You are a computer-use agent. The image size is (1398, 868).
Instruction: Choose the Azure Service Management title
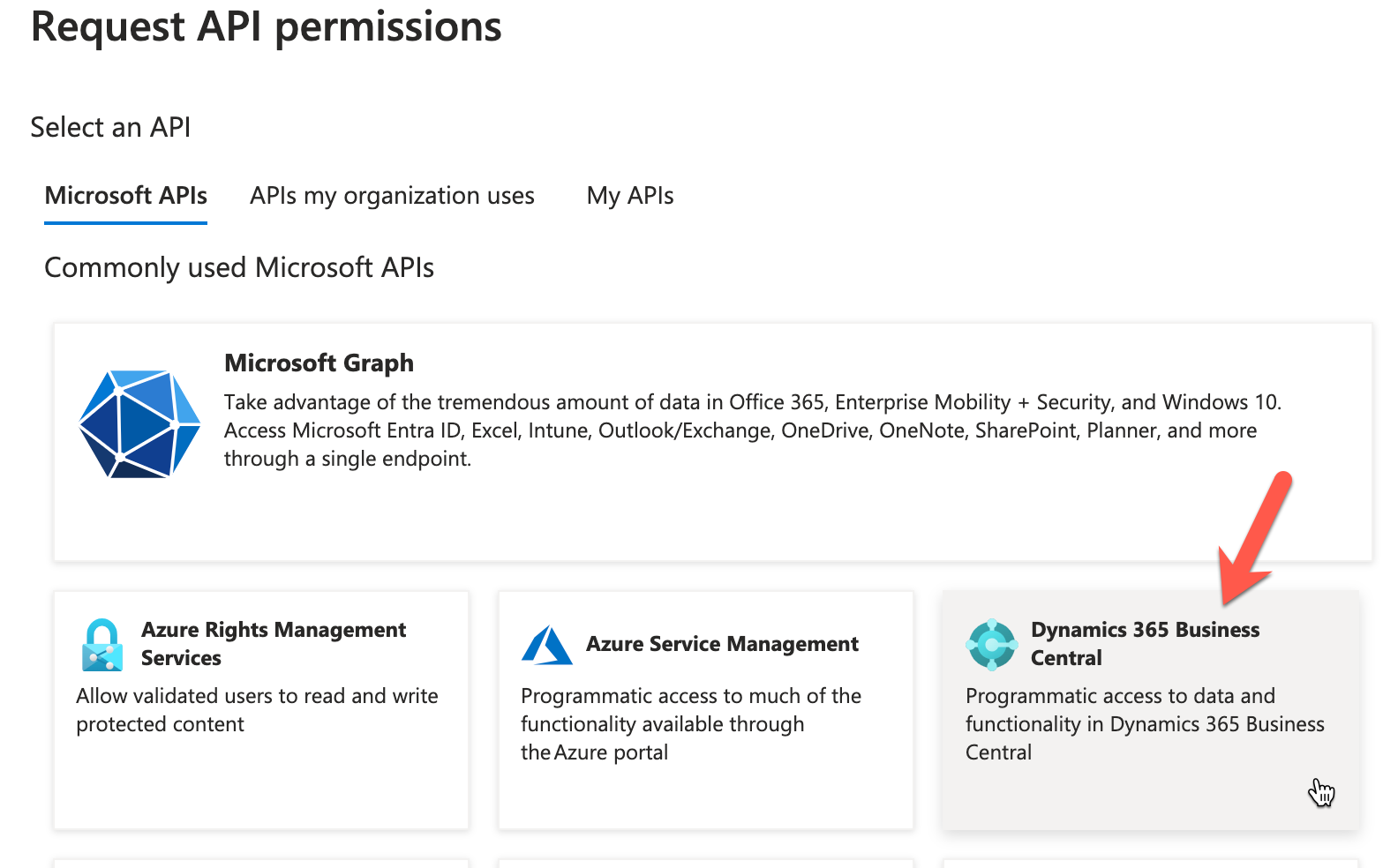tap(722, 645)
